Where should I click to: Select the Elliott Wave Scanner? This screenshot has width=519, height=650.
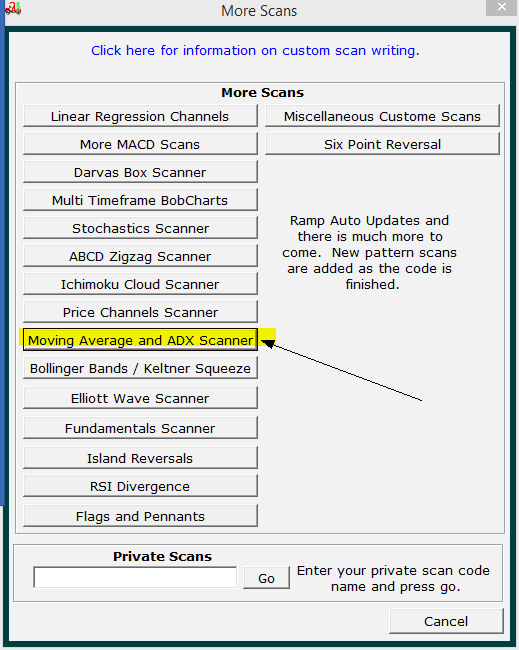pos(140,398)
